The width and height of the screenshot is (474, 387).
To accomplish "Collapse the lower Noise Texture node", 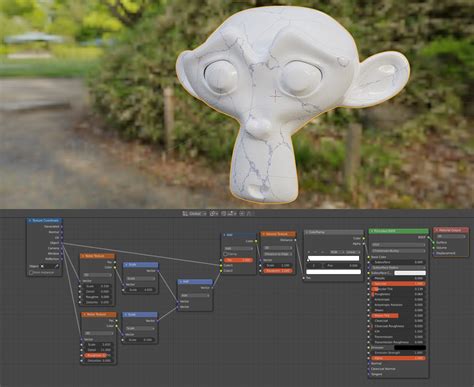I will [85, 314].
